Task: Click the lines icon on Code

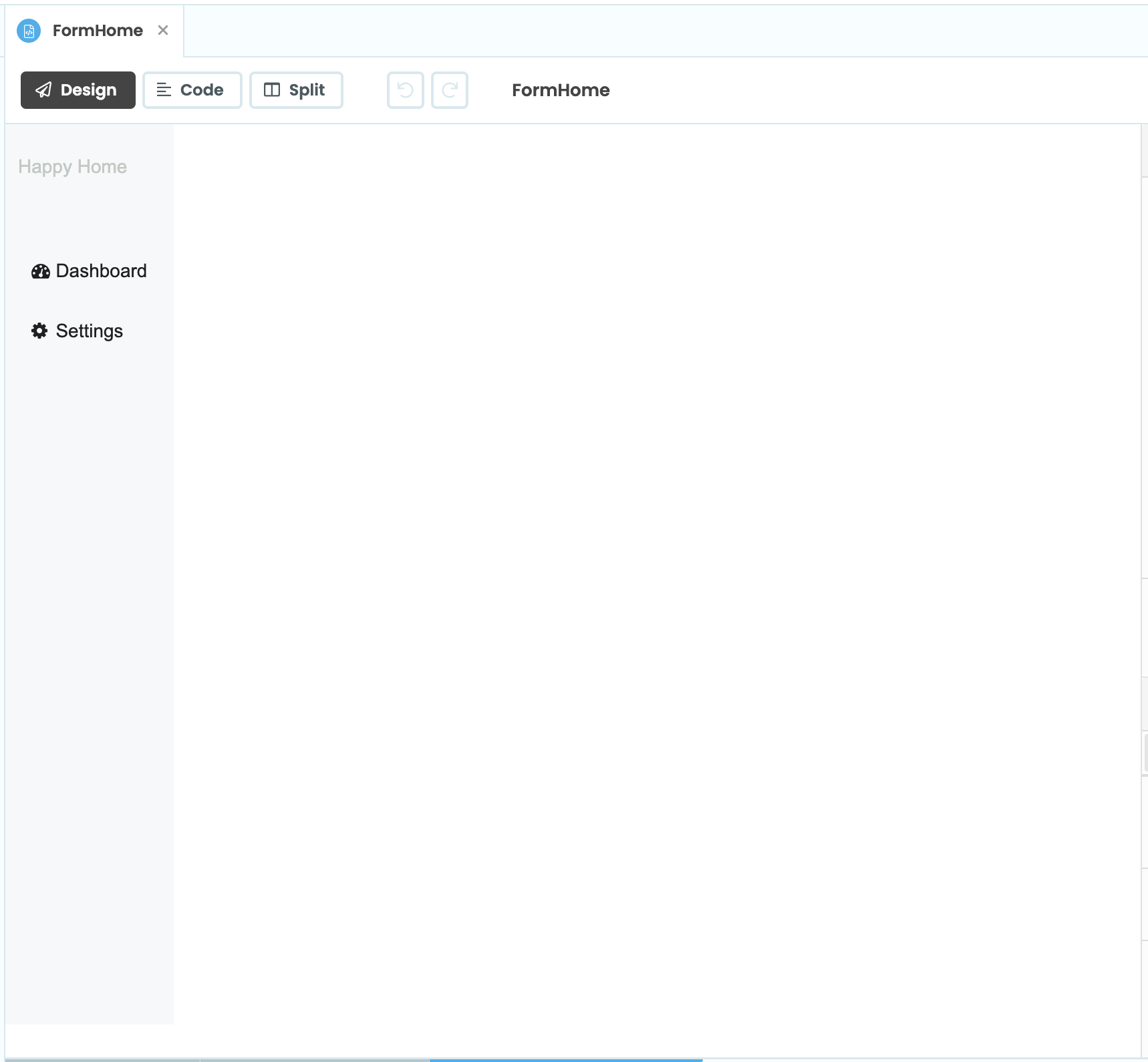Action: [164, 90]
